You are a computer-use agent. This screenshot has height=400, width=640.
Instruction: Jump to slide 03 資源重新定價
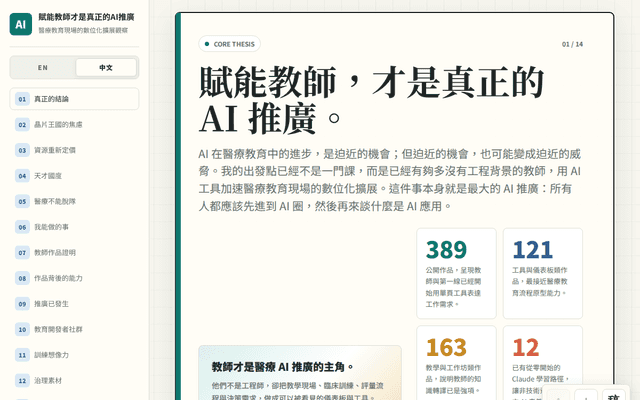point(74,150)
